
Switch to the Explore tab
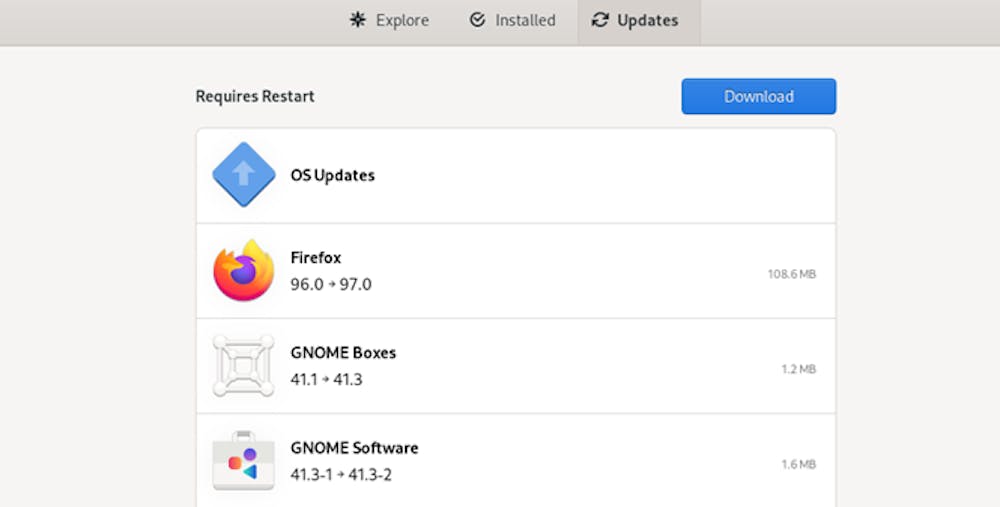[389, 20]
